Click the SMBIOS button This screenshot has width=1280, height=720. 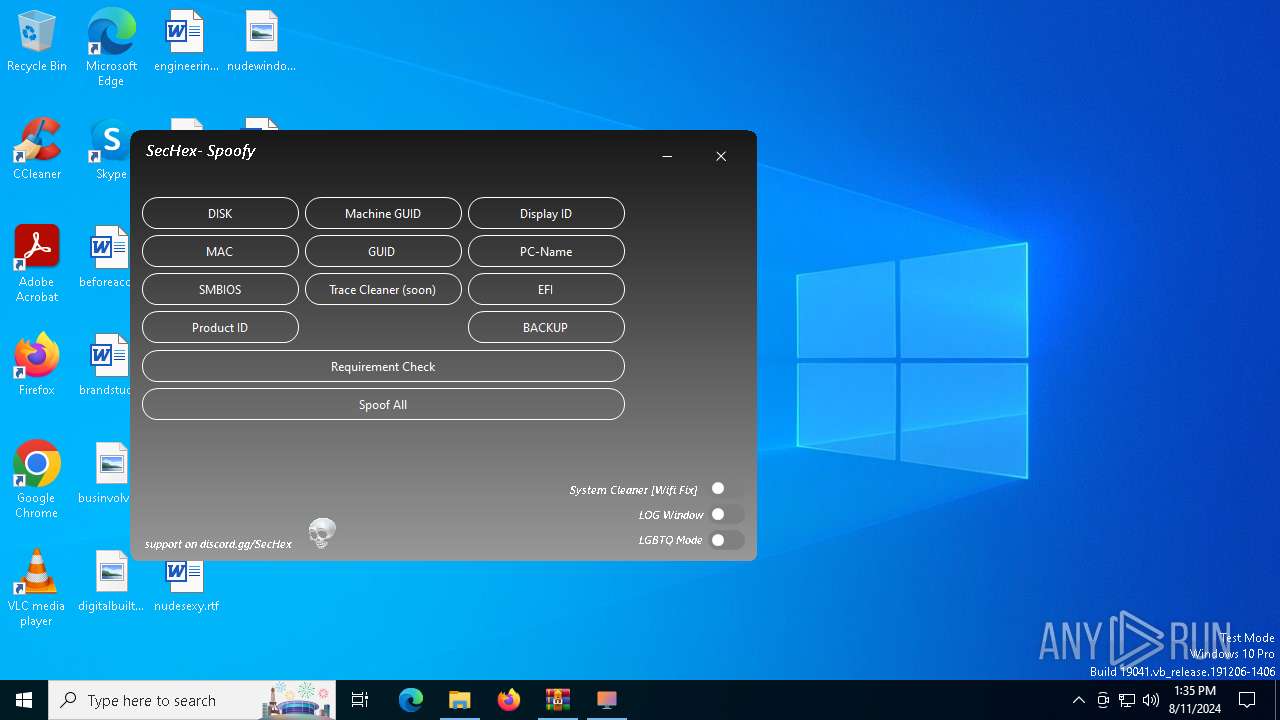[x=220, y=289]
